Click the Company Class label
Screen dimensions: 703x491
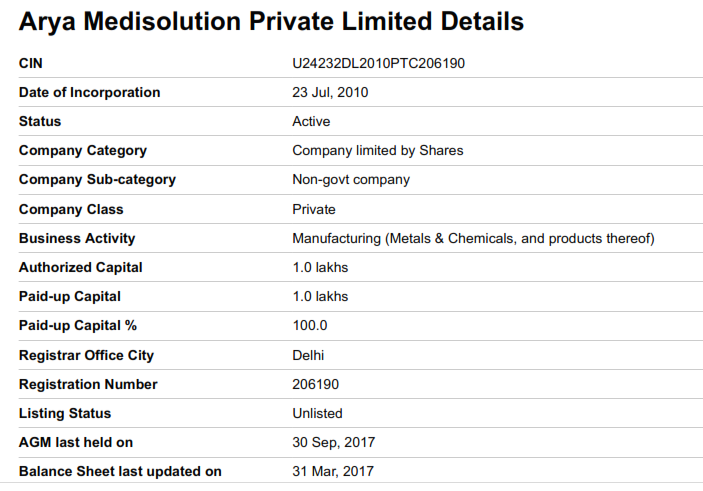71,209
